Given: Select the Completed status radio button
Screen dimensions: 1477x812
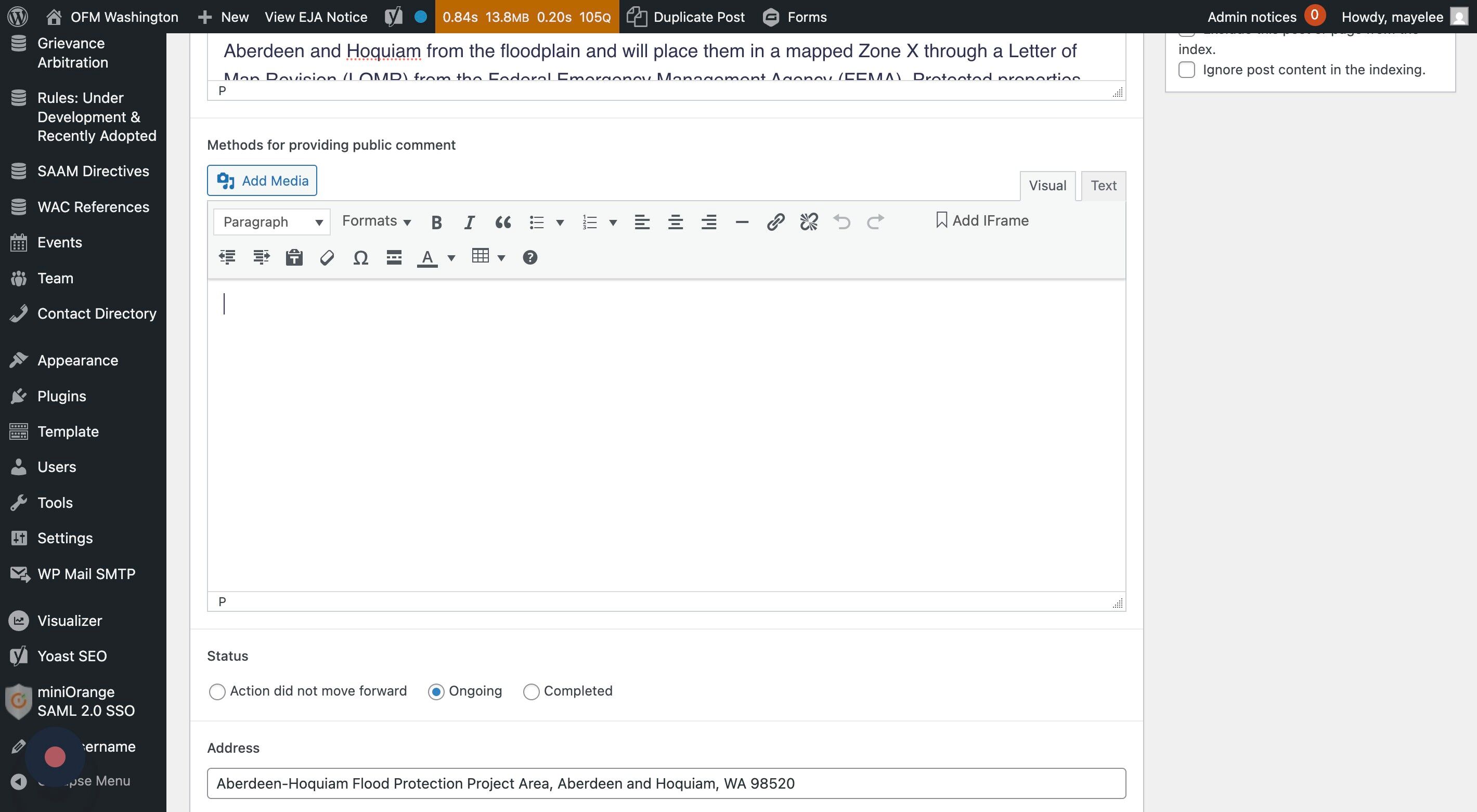Looking at the screenshot, I should pyautogui.click(x=531, y=692).
